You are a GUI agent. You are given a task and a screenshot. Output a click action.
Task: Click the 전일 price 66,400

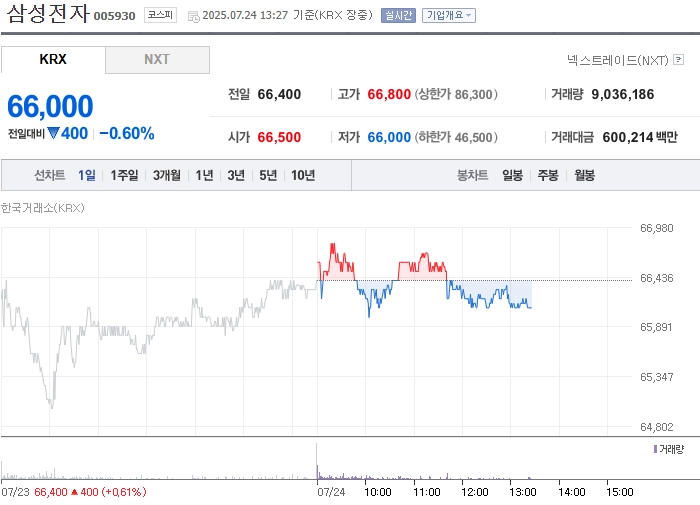tap(279, 94)
